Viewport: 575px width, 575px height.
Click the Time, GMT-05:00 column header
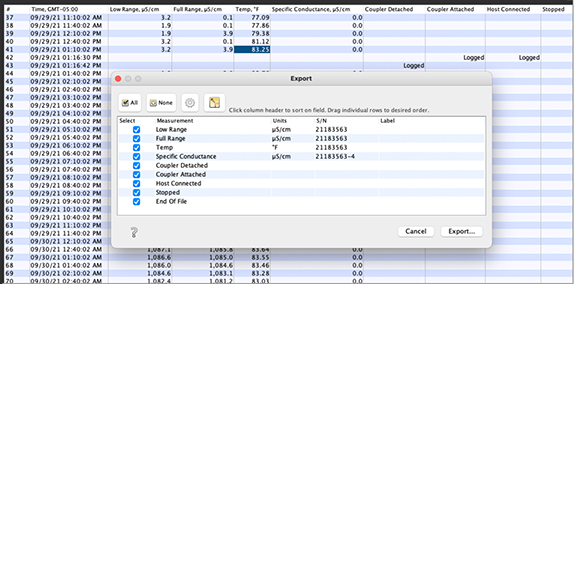coord(55,9)
